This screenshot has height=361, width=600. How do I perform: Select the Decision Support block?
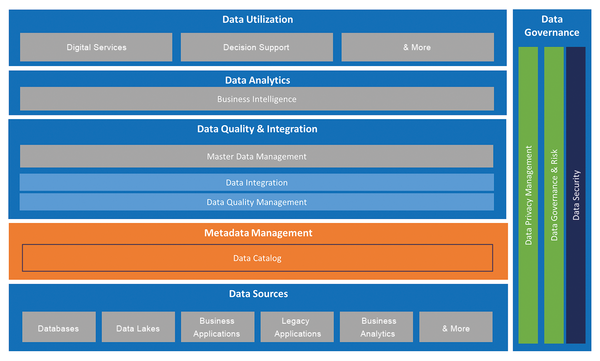click(x=257, y=47)
